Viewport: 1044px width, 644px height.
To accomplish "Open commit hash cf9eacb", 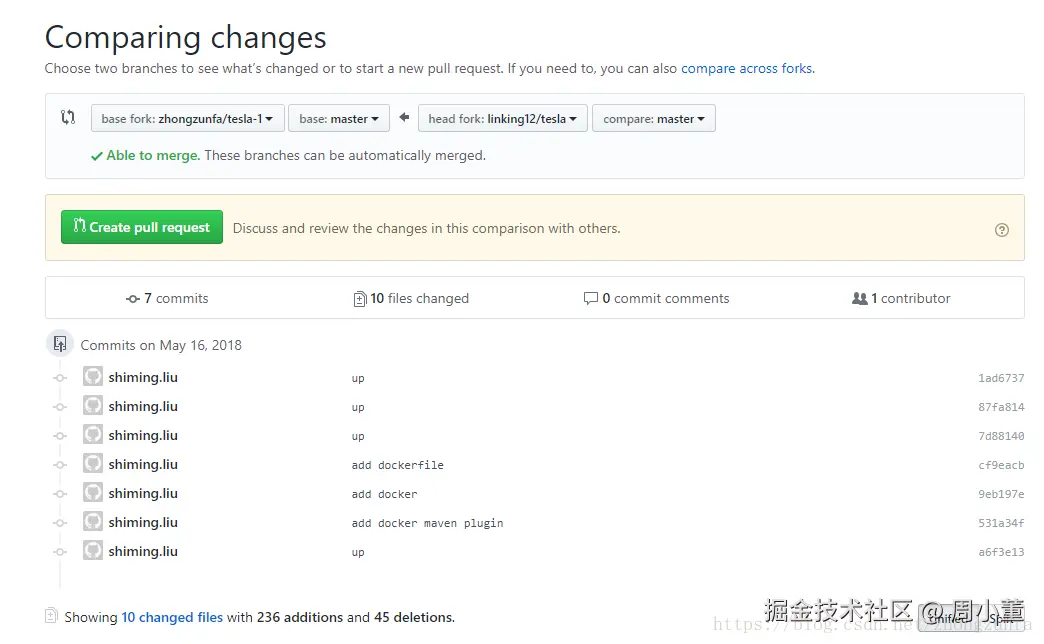I will [x=1001, y=465].
